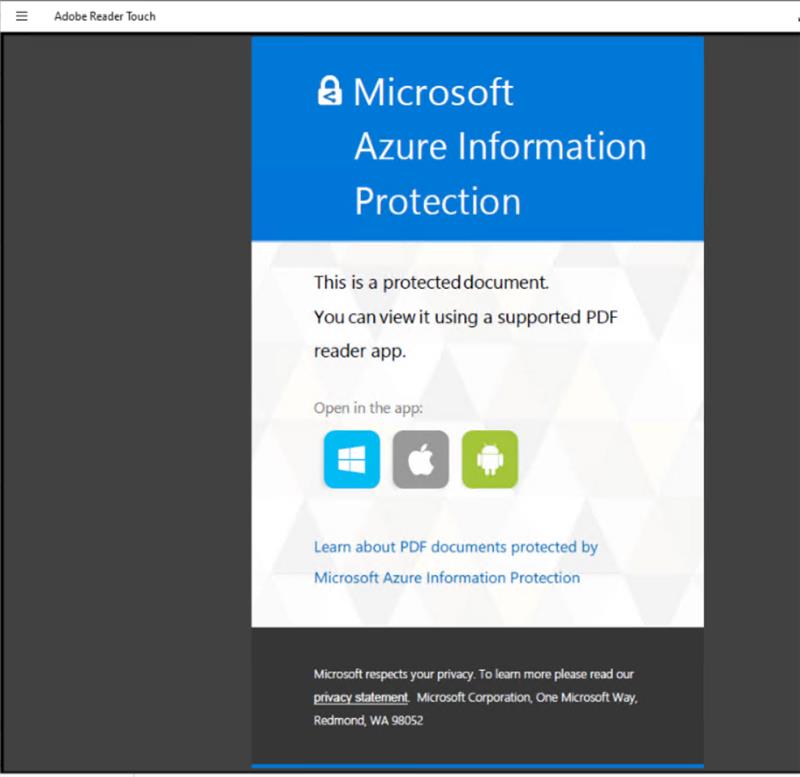Click the padlock icon beside Microsoft heading
Screen dimensions: 800x777
pyautogui.click(x=329, y=91)
